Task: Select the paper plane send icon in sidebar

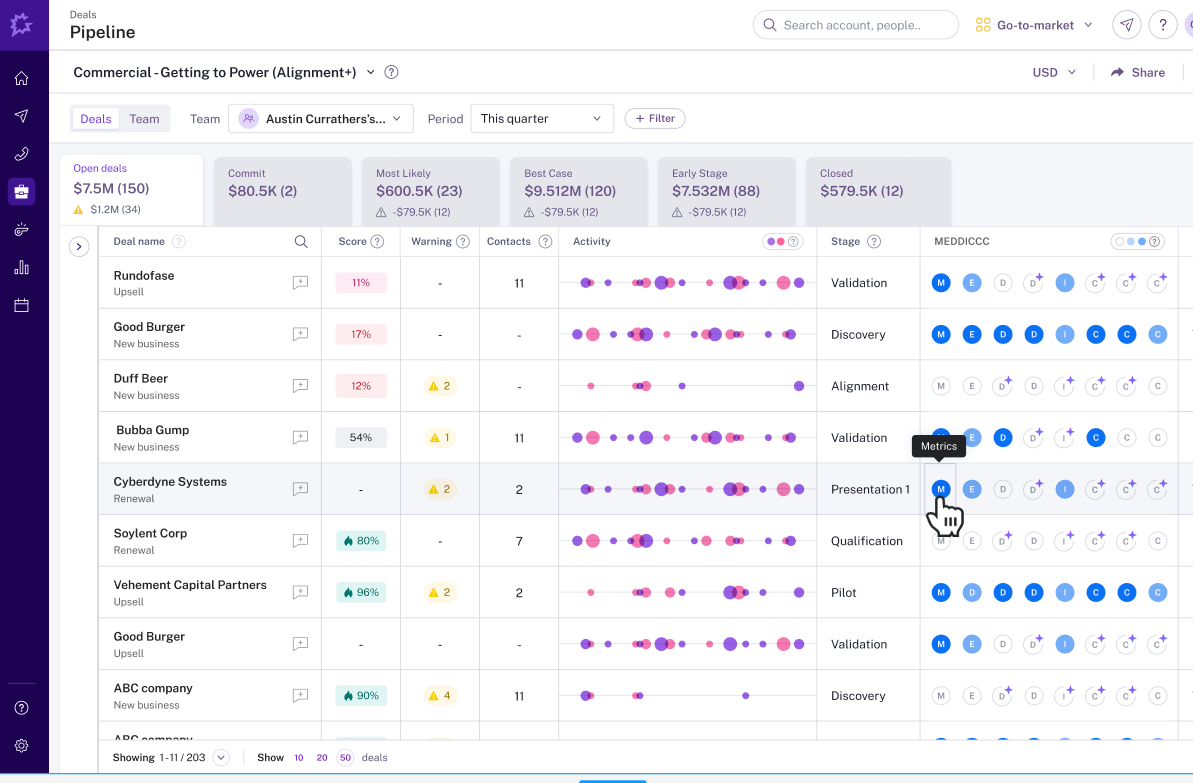Action: (22, 115)
